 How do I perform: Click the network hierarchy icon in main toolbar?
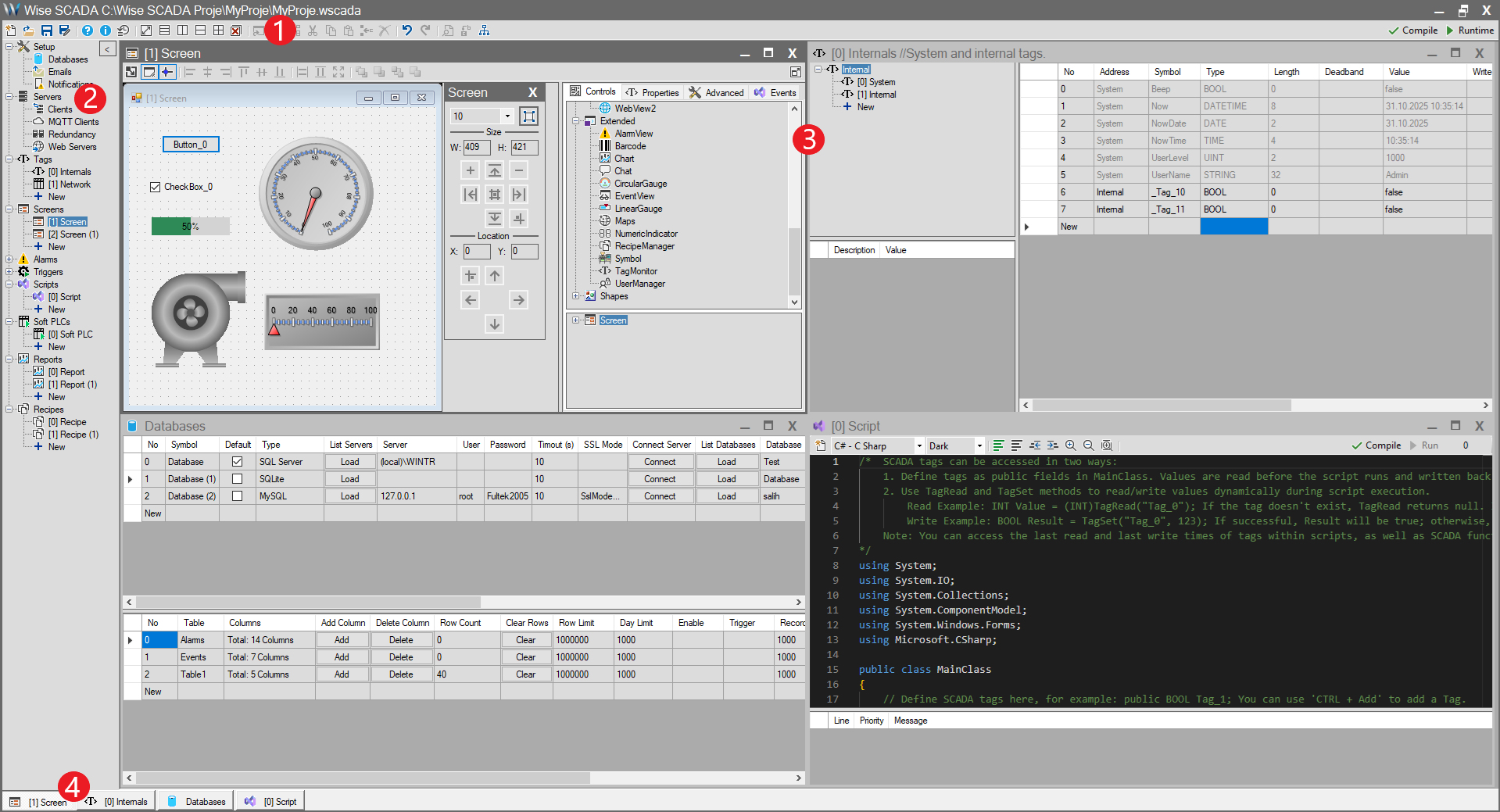pos(485,30)
